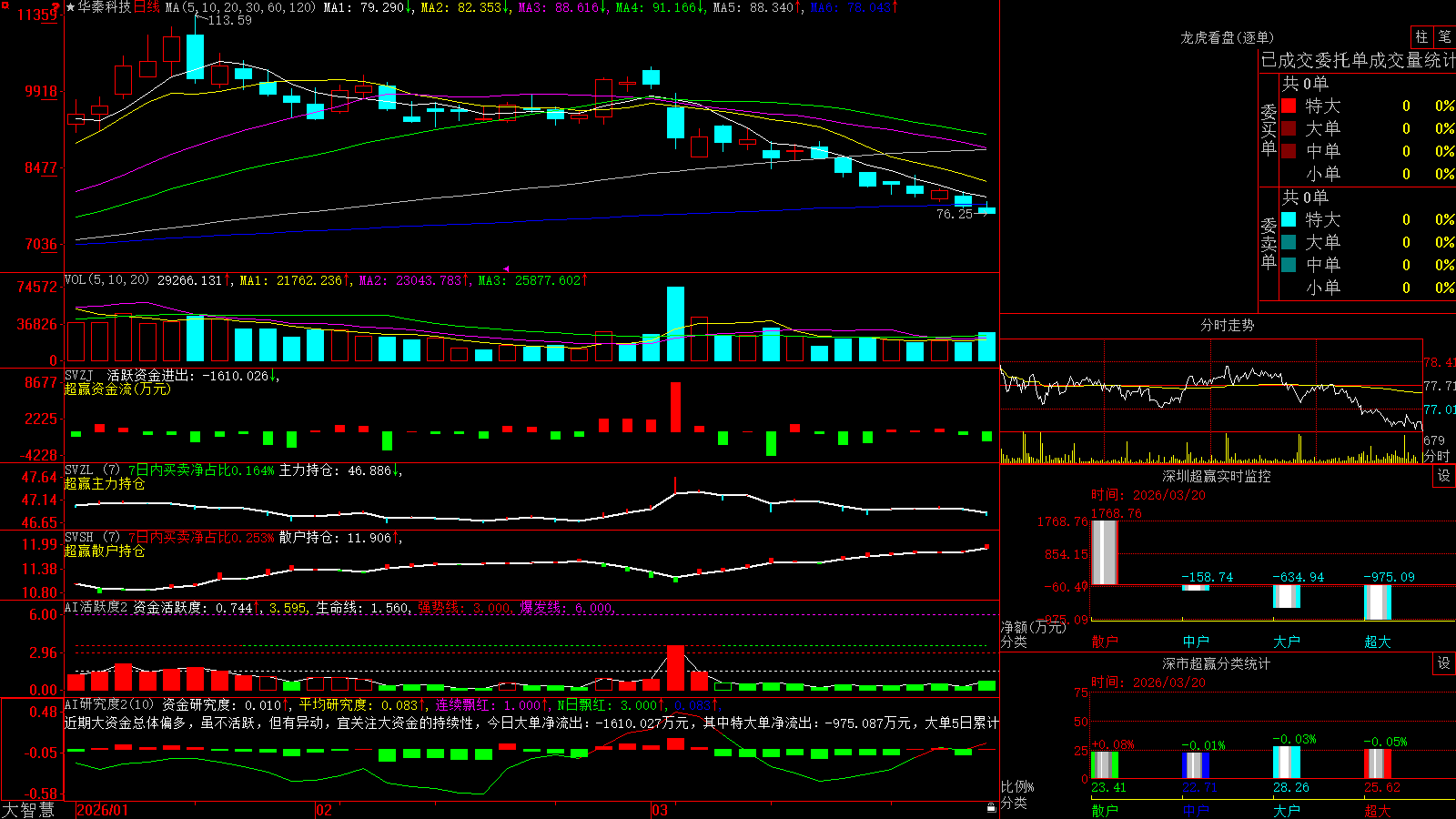Click the 113.59 high price annotation
The image size is (1456, 819).
pyautogui.click(x=229, y=20)
